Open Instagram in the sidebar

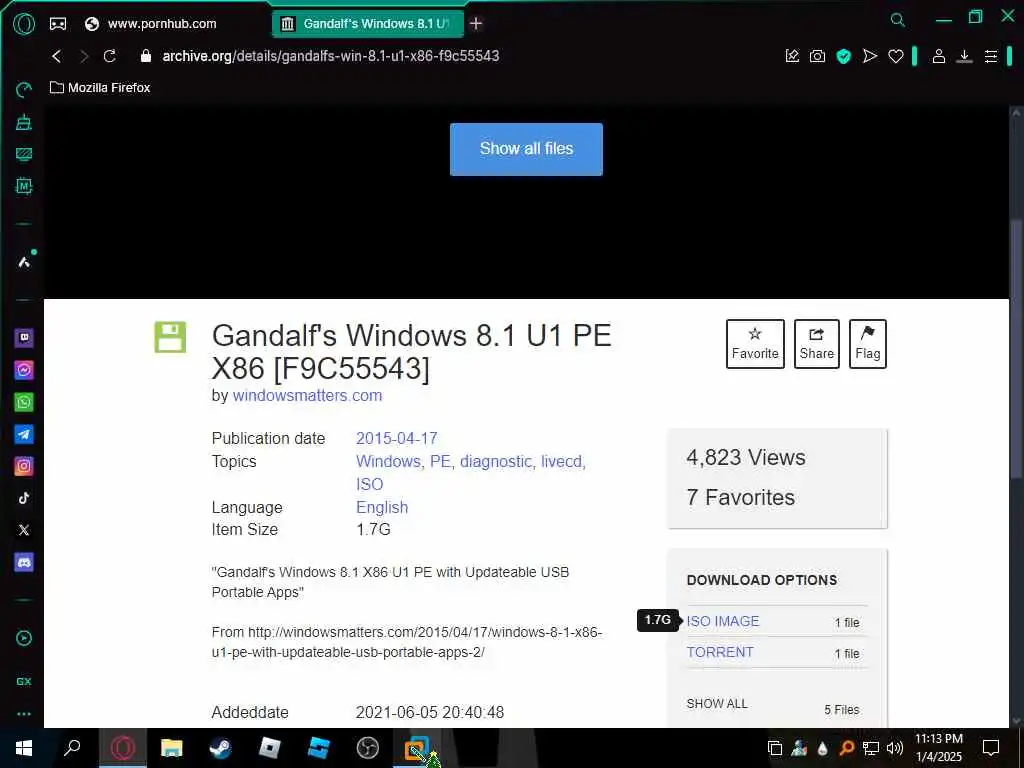24,466
